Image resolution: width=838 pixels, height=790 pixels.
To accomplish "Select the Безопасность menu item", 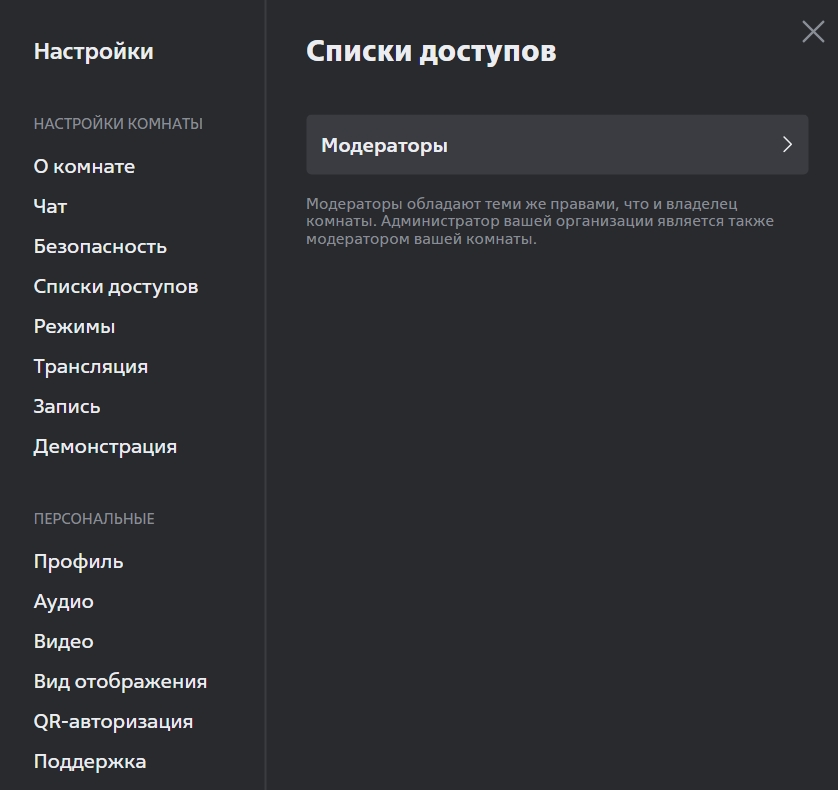I will pos(100,246).
